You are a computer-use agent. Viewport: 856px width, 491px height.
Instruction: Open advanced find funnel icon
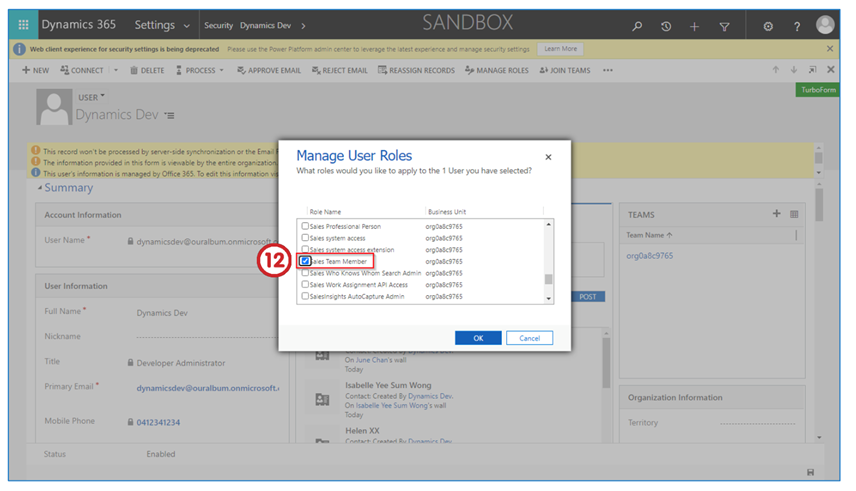tap(725, 26)
